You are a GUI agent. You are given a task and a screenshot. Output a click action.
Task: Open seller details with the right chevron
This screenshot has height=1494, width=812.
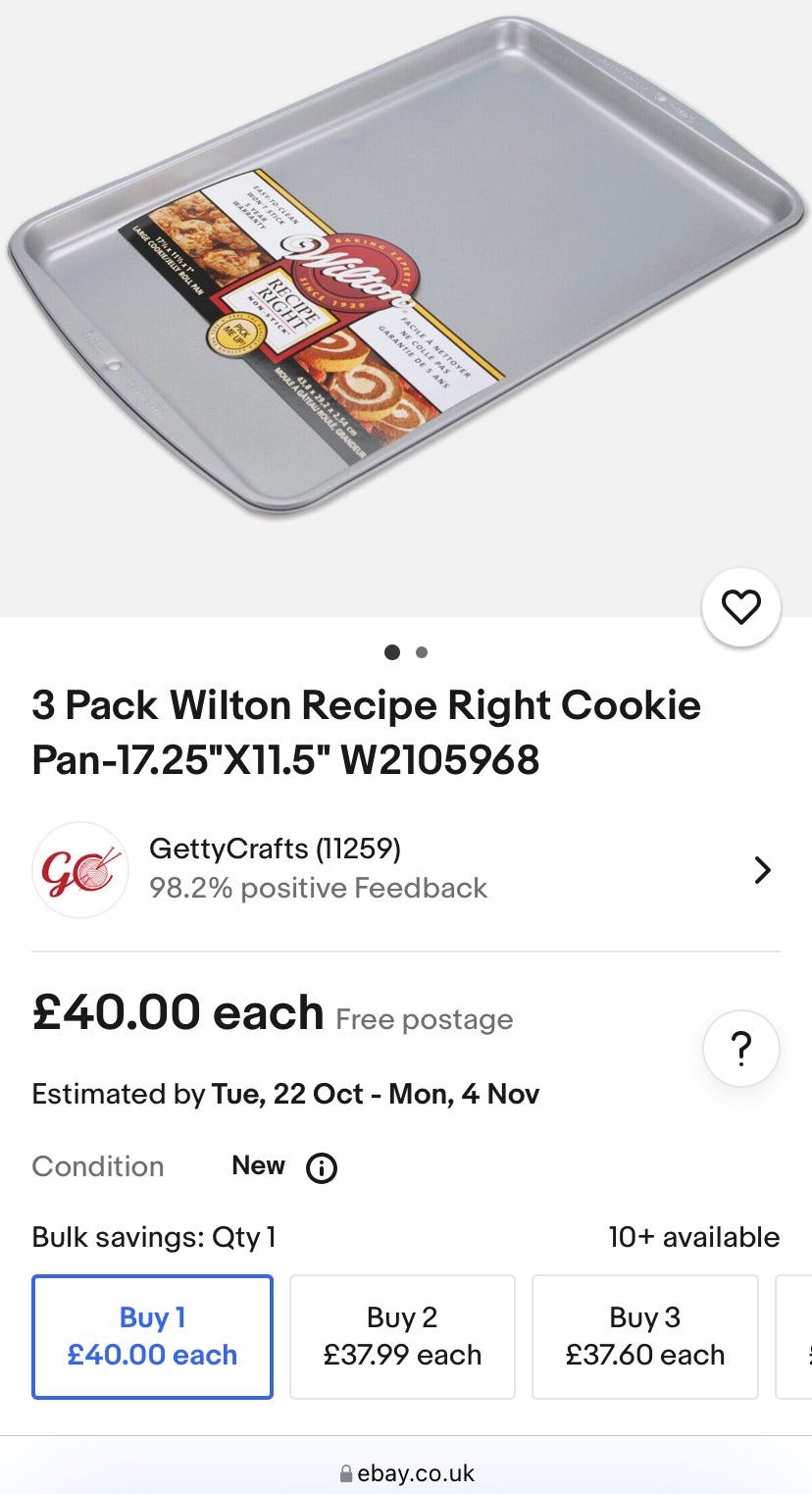click(x=762, y=870)
